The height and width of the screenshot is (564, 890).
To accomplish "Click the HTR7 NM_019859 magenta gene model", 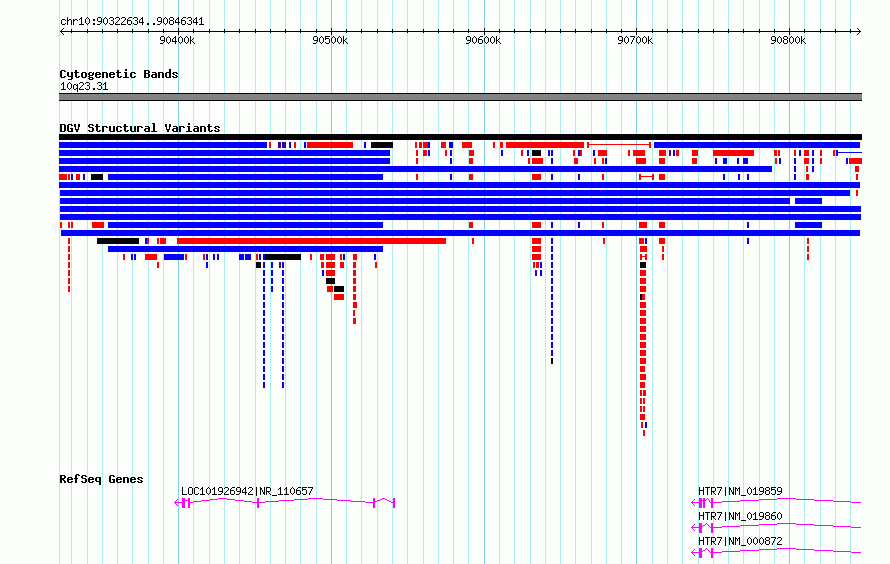I will pyautogui.click(x=776, y=502).
